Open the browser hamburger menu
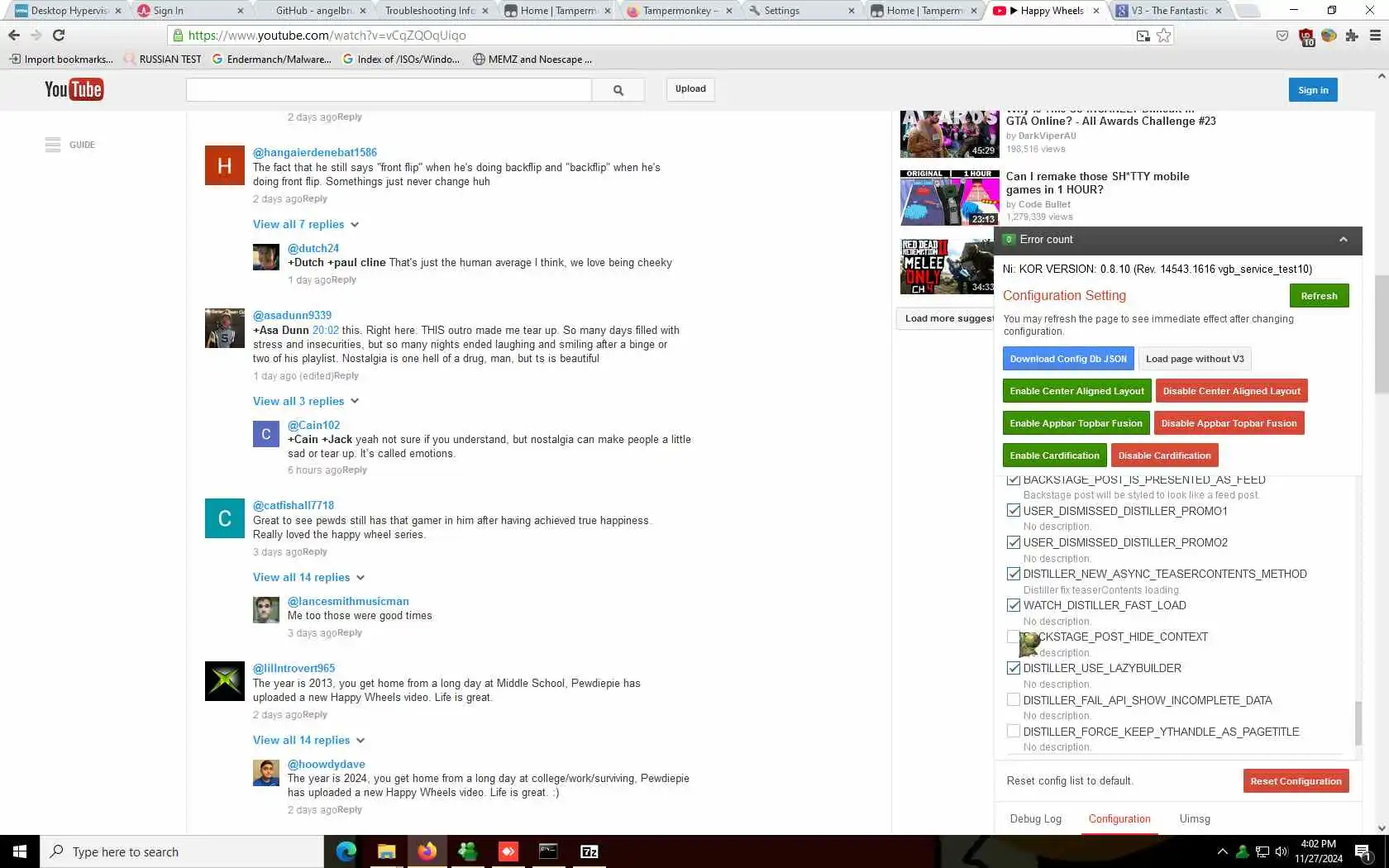 tap(1375, 36)
